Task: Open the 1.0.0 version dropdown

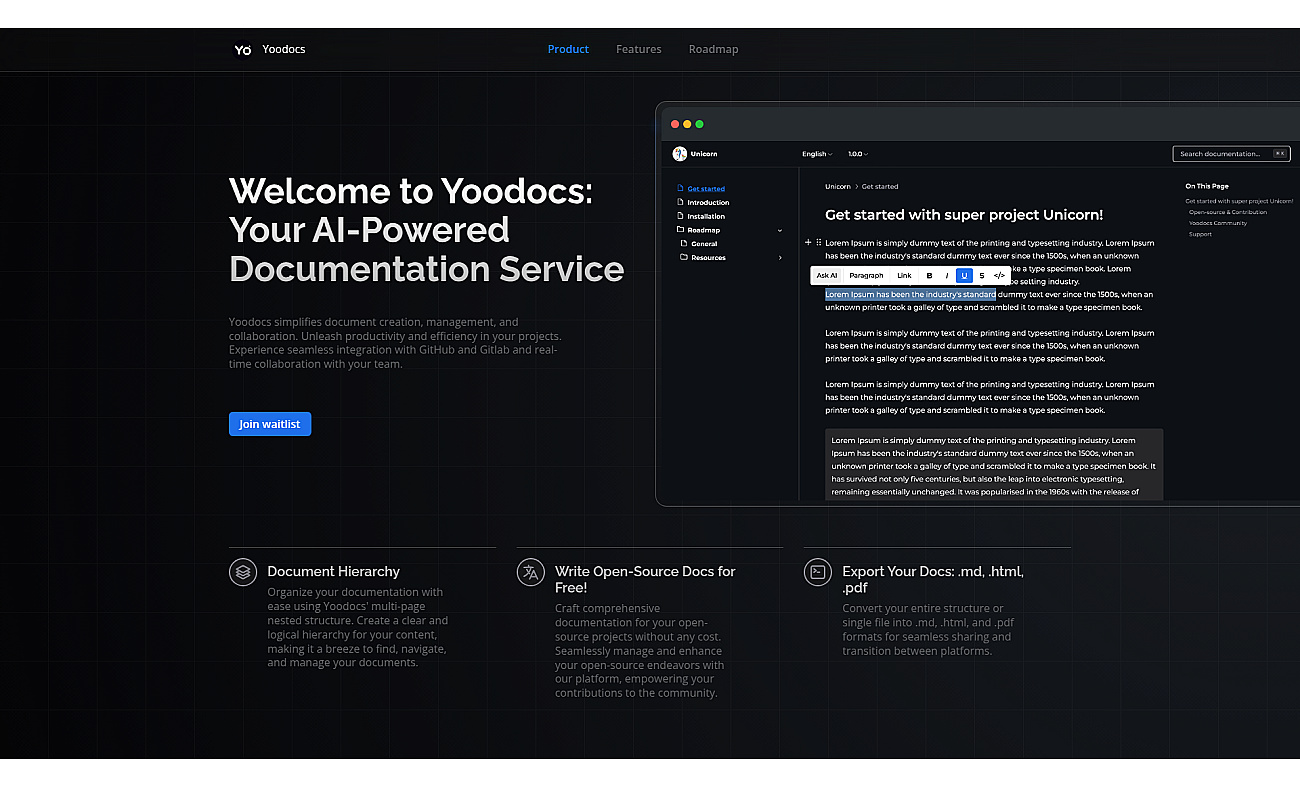Action: coord(858,154)
